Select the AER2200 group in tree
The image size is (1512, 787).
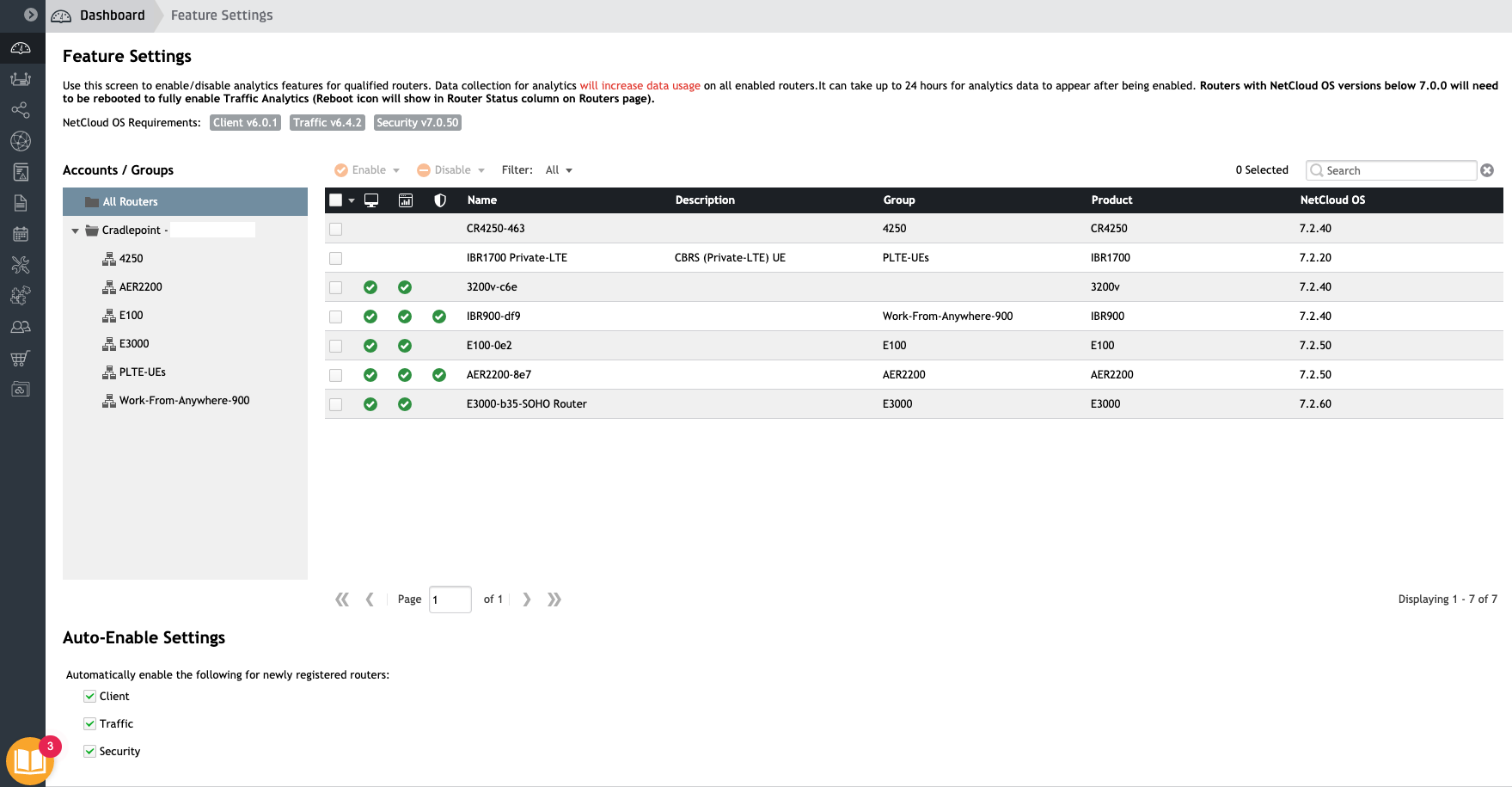pos(141,287)
